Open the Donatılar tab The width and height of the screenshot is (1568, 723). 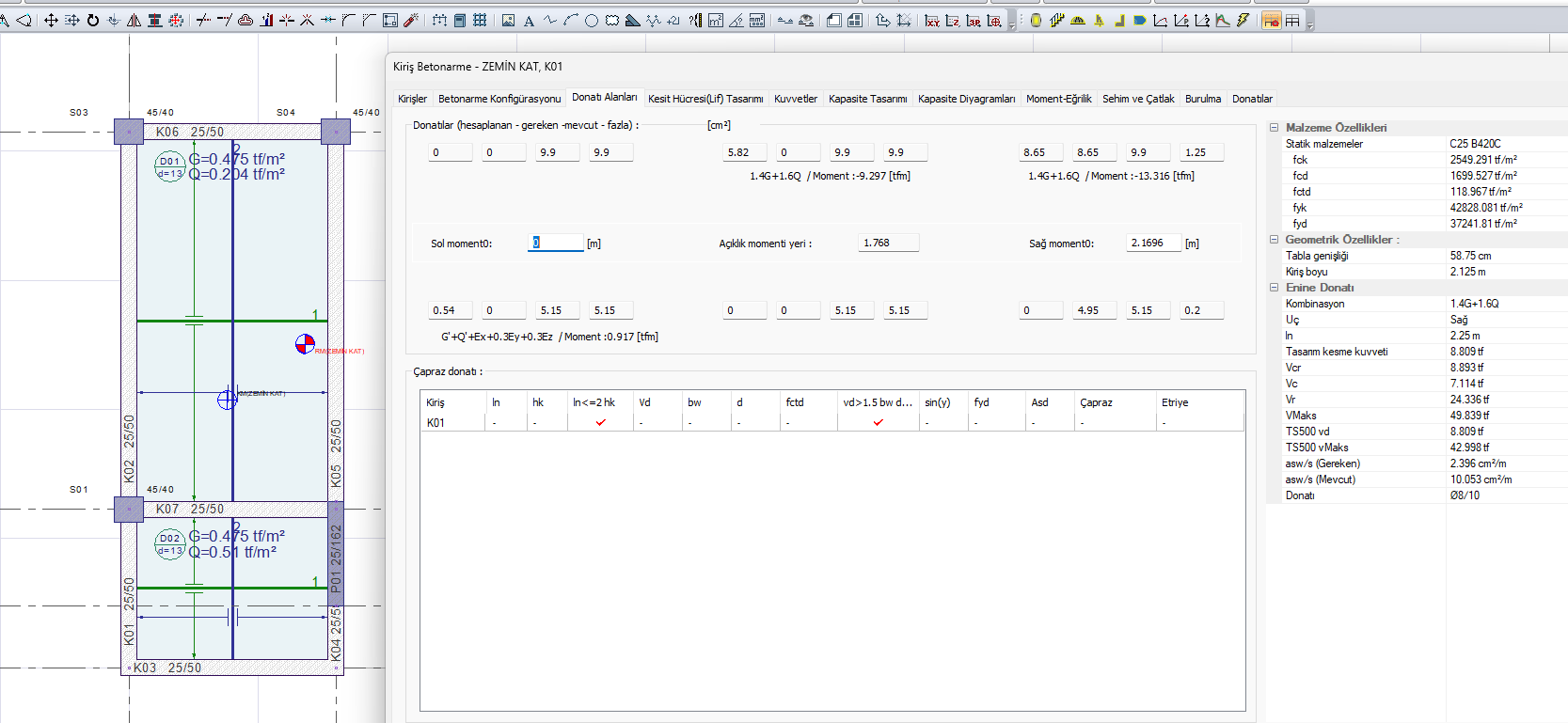click(x=1252, y=99)
